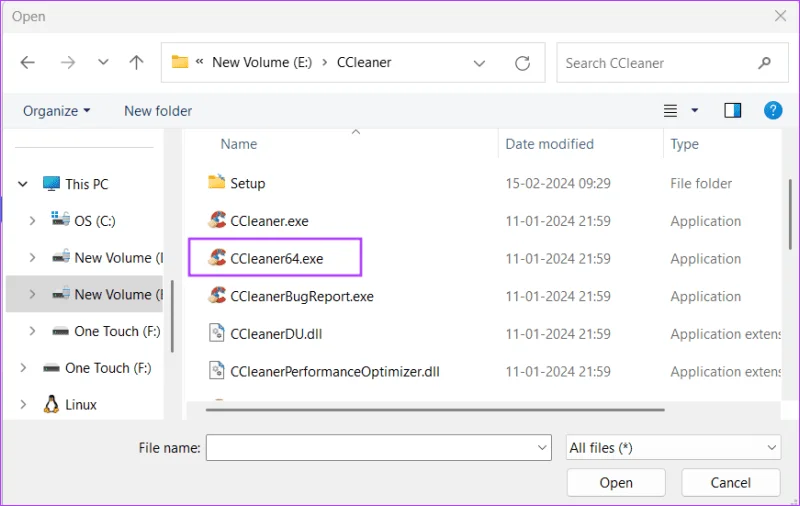Select the Setup folder icon

[x=217, y=182]
